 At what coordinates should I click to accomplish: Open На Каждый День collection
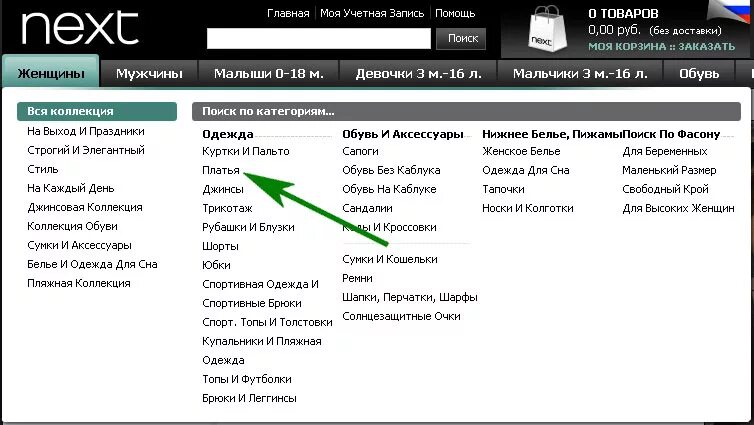71,188
